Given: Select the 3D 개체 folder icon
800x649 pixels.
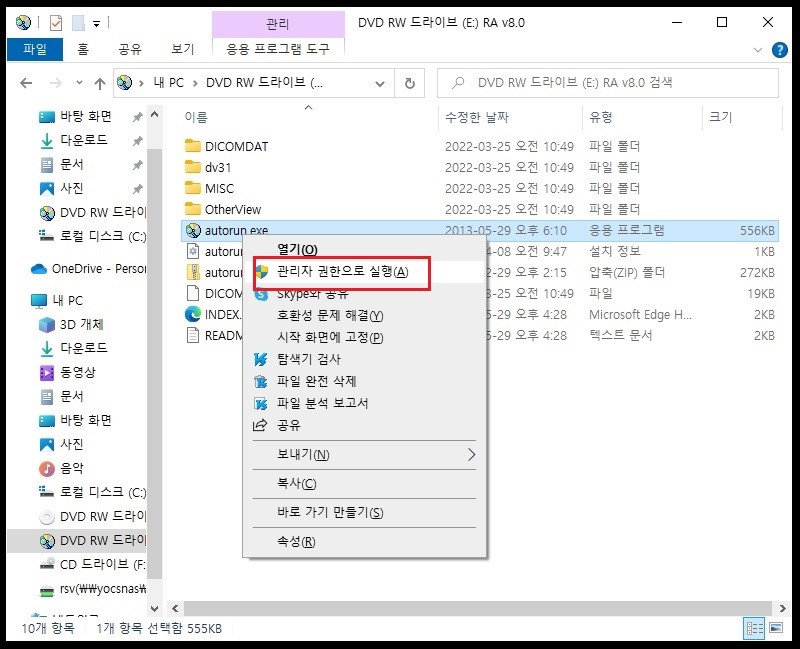Looking at the screenshot, I should point(47,324).
